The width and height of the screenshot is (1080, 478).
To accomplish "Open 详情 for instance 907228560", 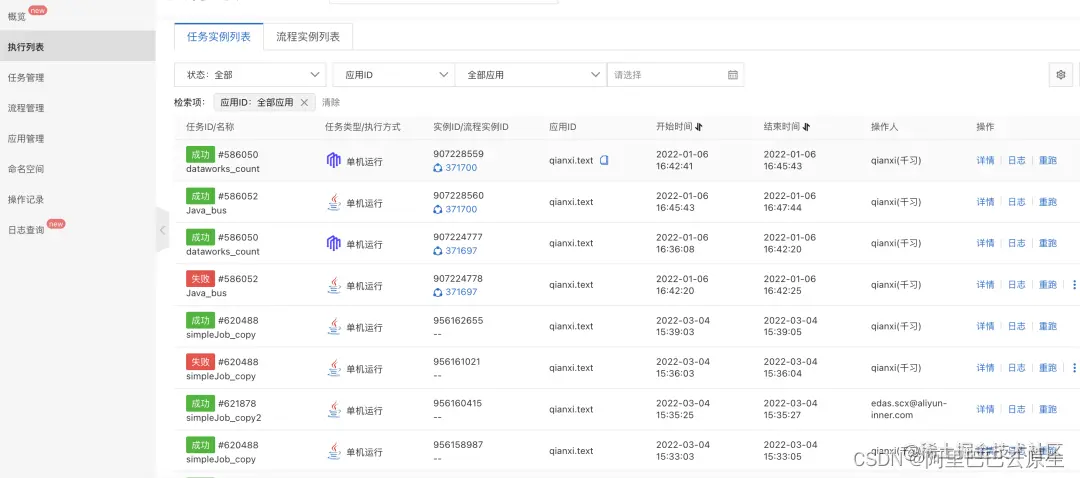I will [x=985, y=202].
